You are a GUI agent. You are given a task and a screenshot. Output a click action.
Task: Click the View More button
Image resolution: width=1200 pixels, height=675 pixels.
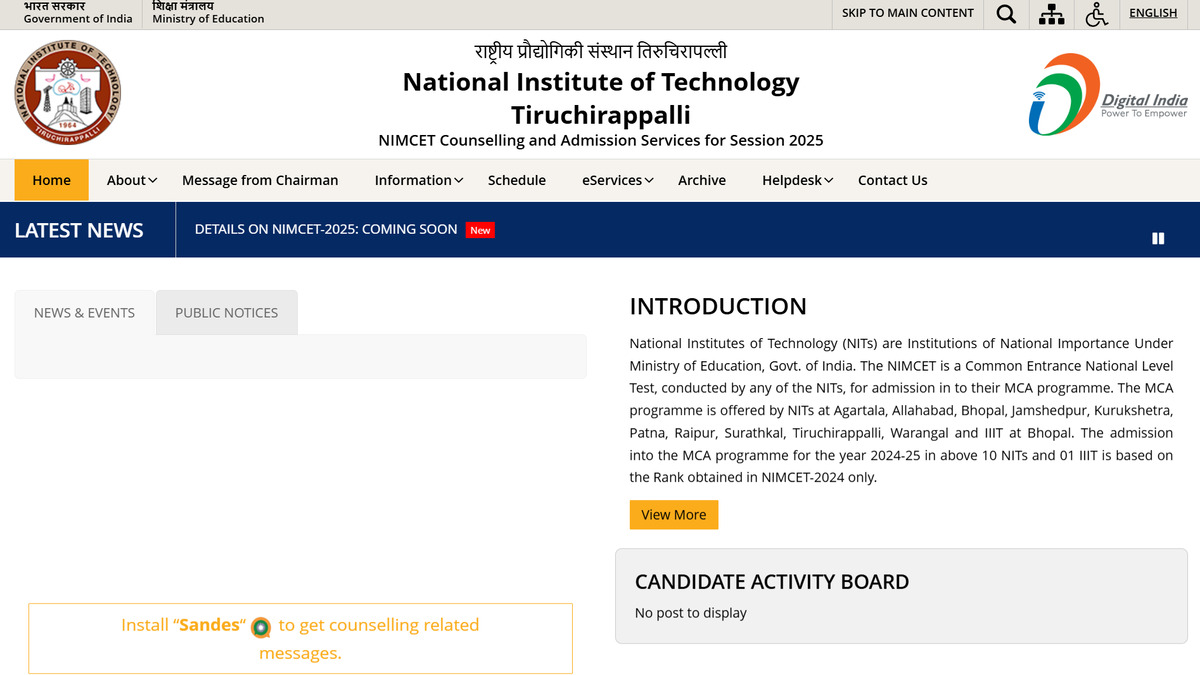coord(673,515)
